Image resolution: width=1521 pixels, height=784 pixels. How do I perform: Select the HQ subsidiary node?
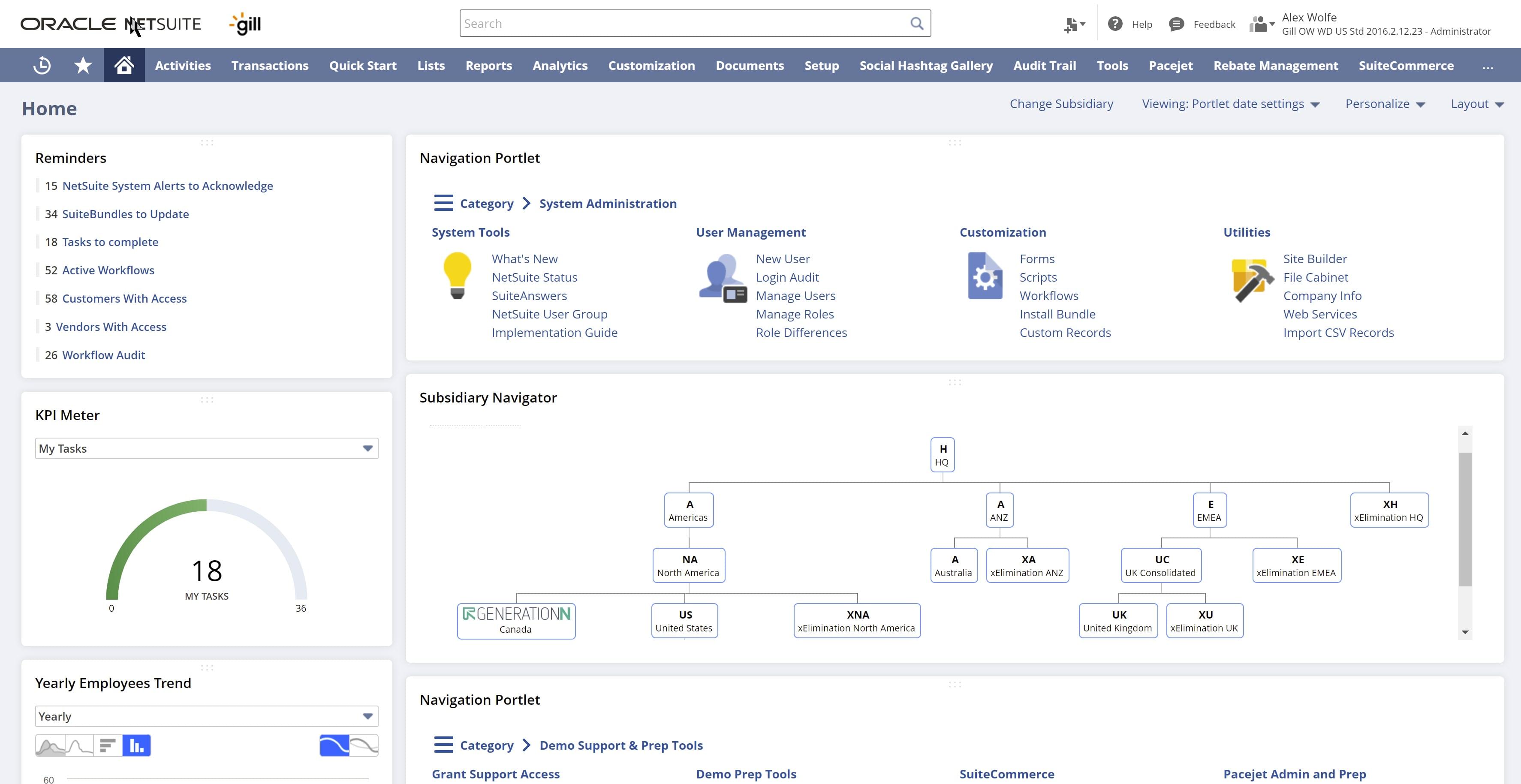coord(943,454)
